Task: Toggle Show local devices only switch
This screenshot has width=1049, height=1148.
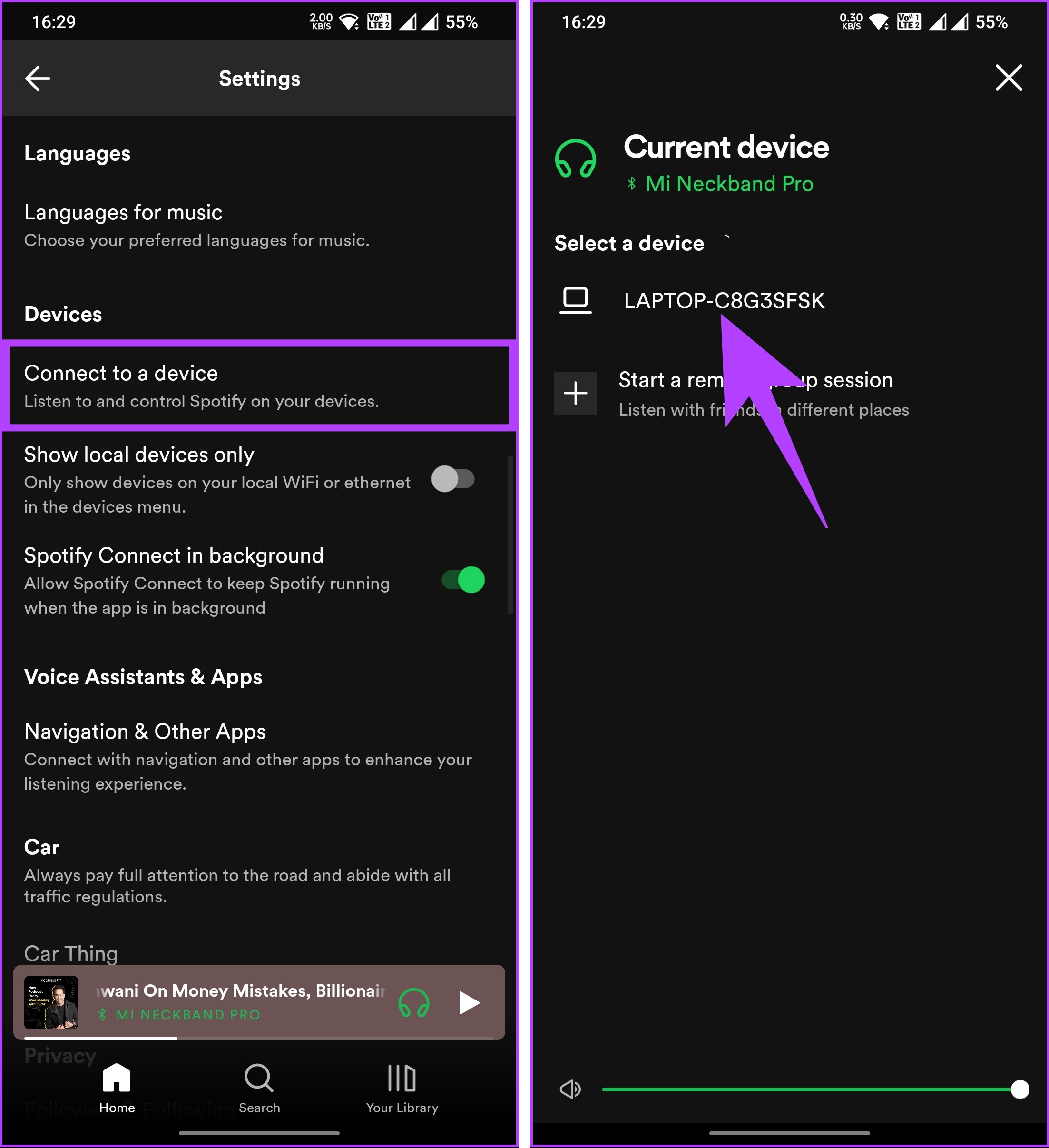Action: tap(452, 479)
